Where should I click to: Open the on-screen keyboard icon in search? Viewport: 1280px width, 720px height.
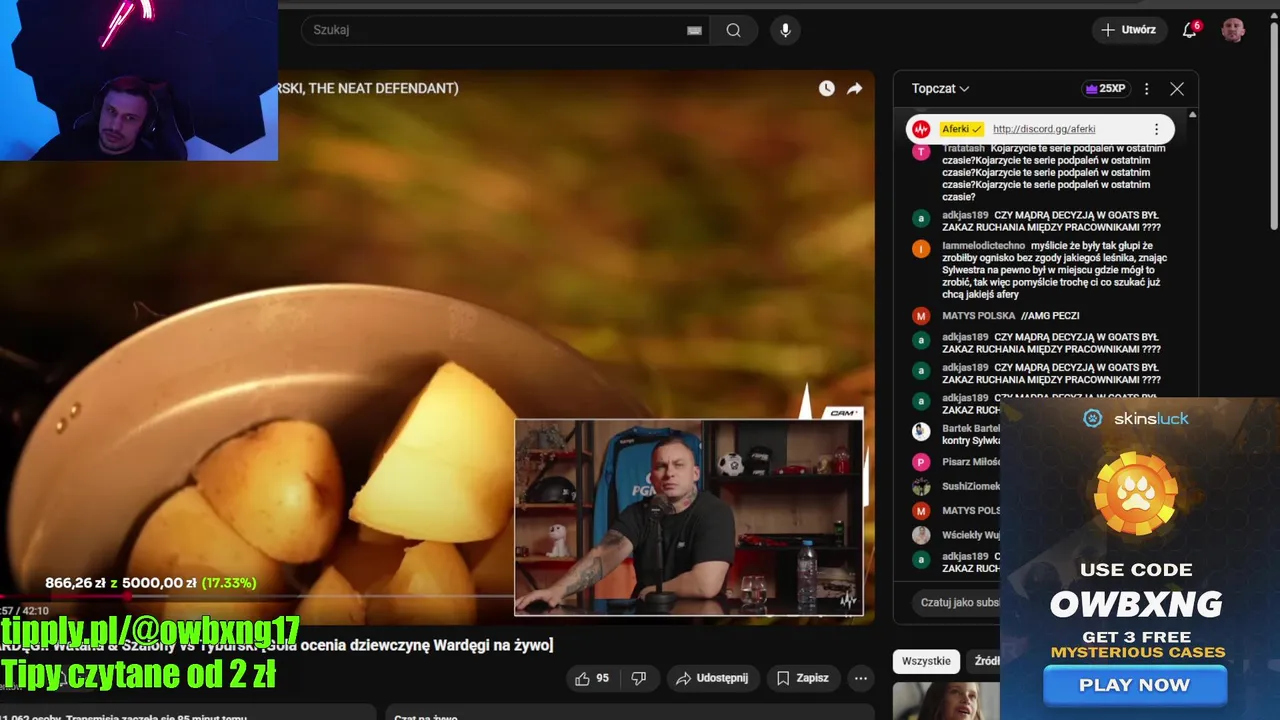[694, 30]
